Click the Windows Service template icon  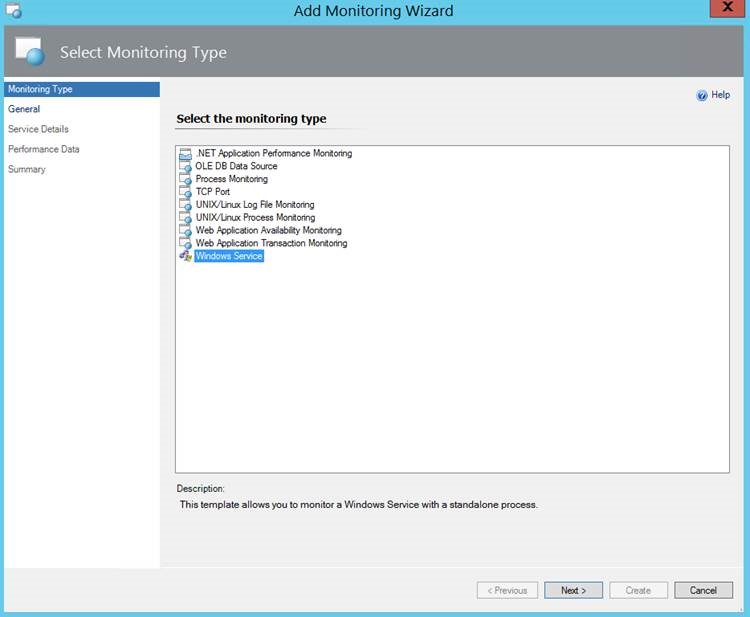185,256
